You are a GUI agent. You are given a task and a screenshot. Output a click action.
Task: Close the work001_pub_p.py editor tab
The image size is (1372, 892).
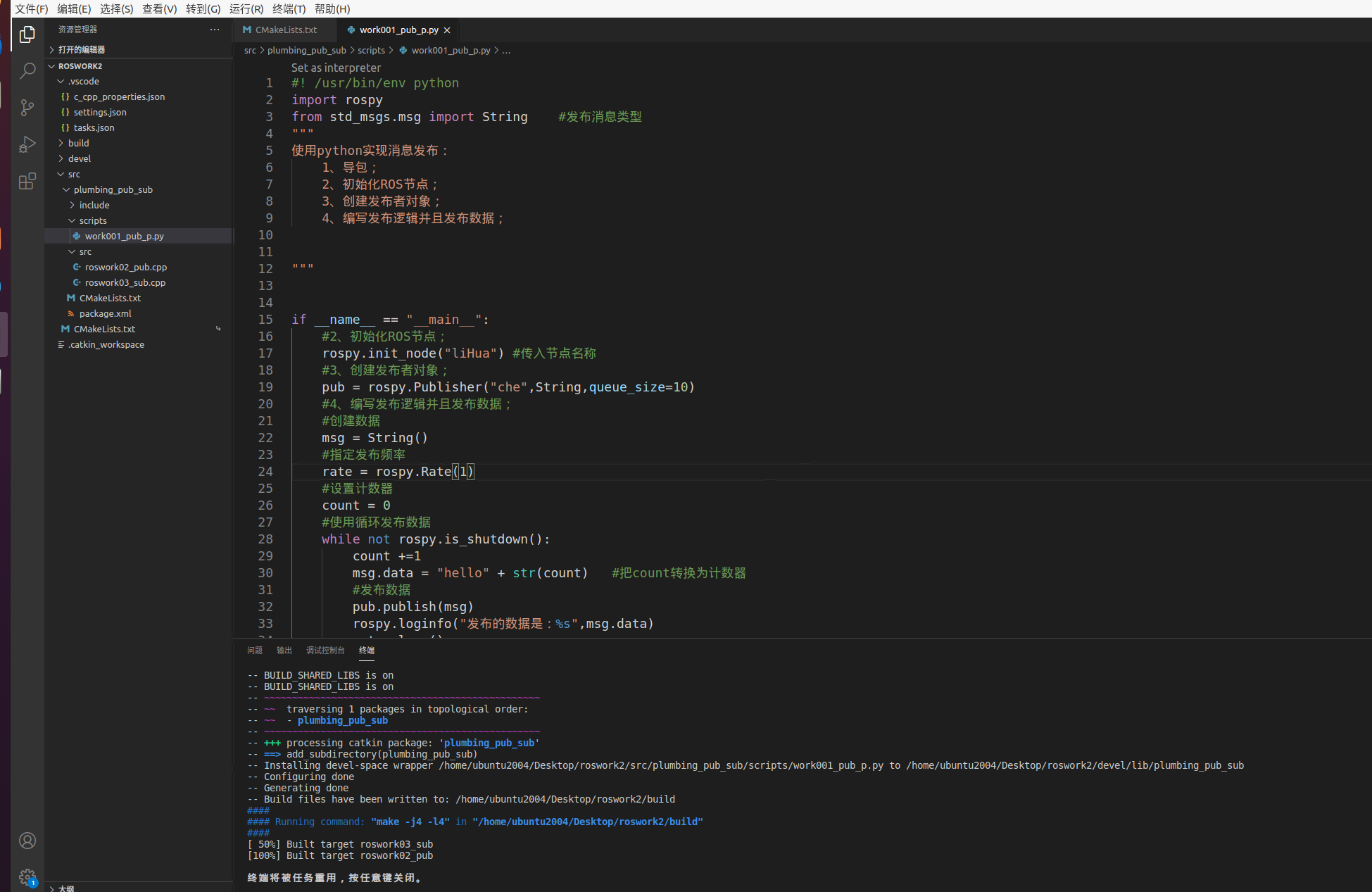point(447,30)
